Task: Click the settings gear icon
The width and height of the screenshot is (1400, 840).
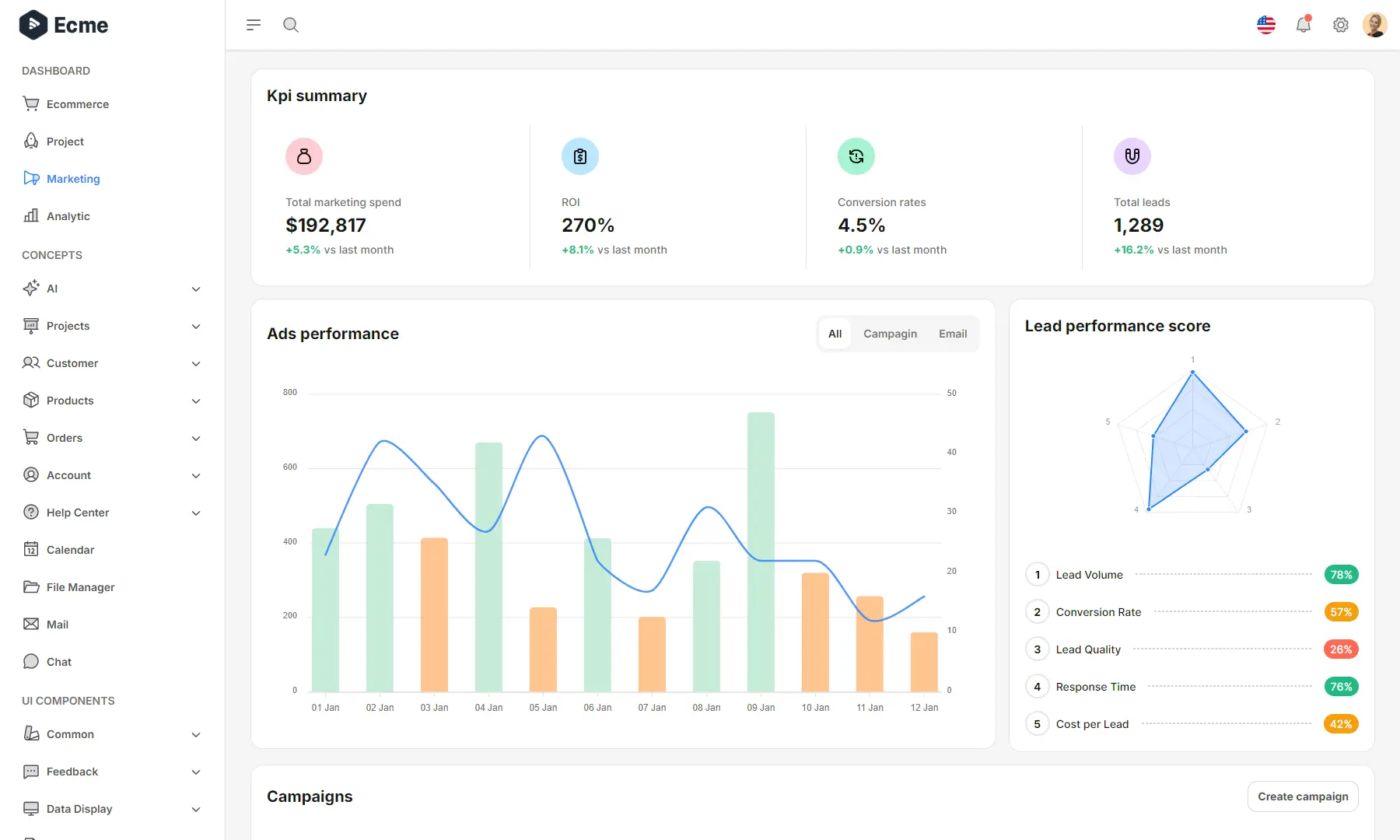Action: pyautogui.click(x=1340, y=24)
